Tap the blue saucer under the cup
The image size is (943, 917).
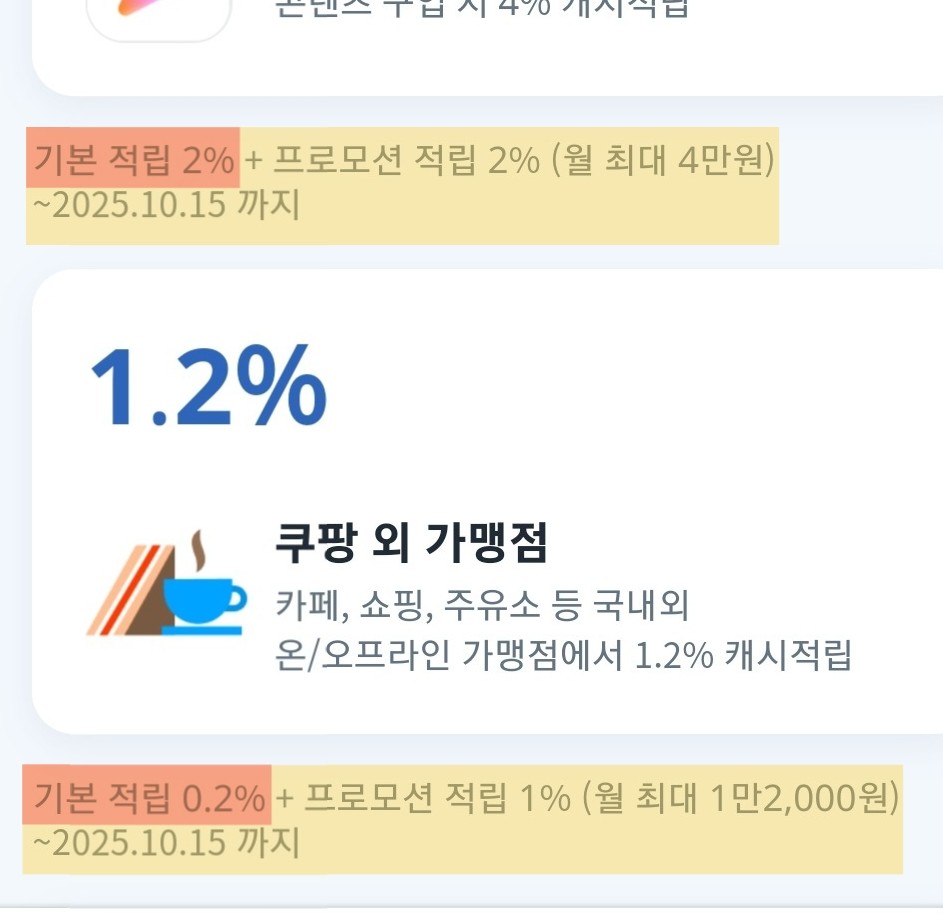click(x=201, y=630)
